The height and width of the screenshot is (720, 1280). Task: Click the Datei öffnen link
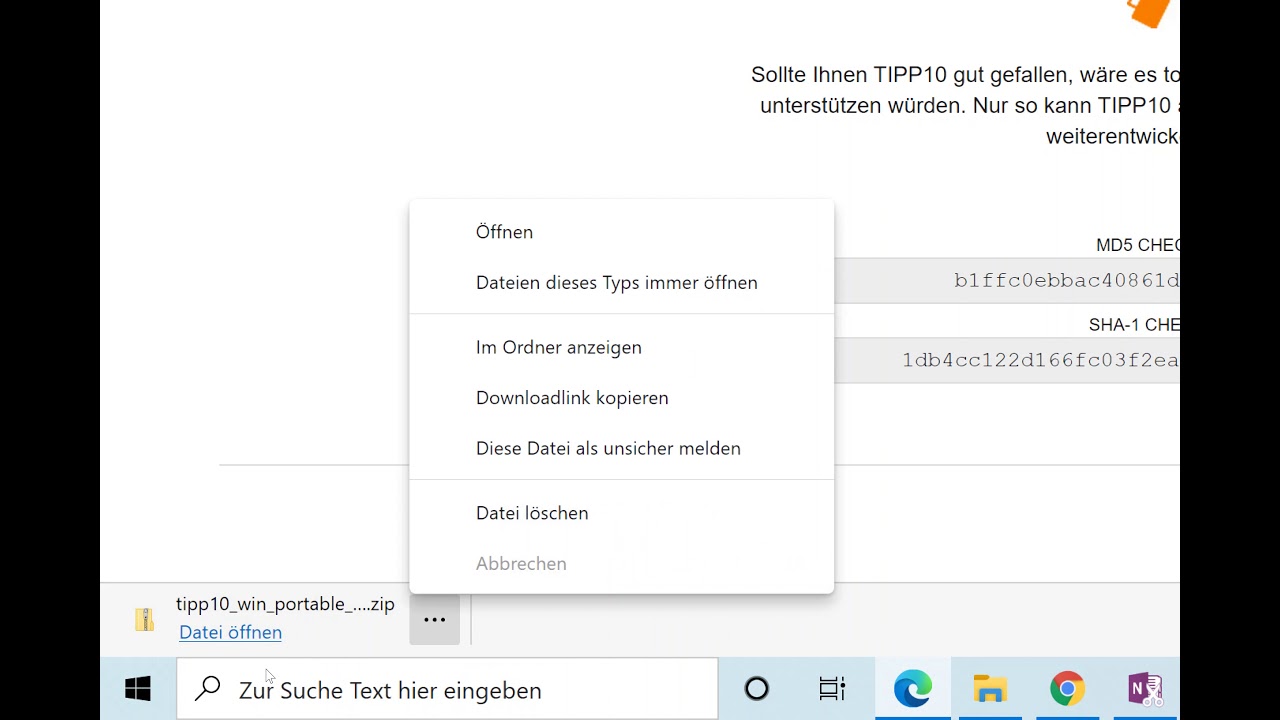point(230,632)
